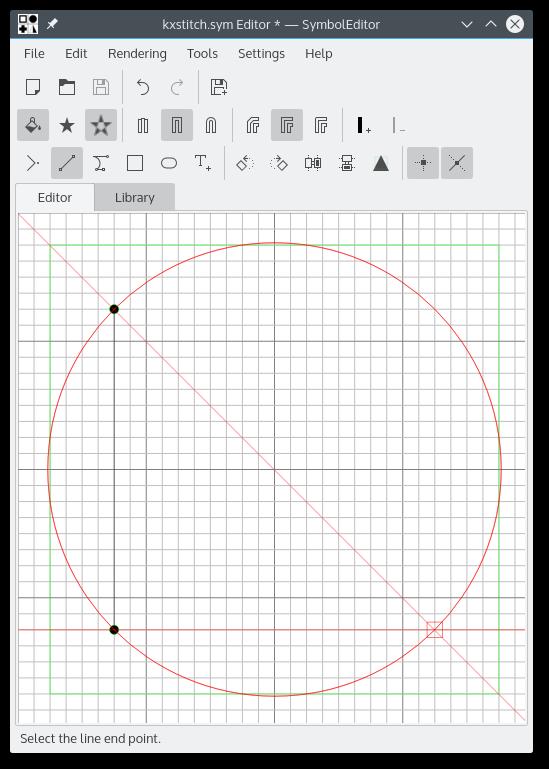This screenshot has width=549, height=769.
Task: Open the Rendering menu
Action: (x=137, y=53)
